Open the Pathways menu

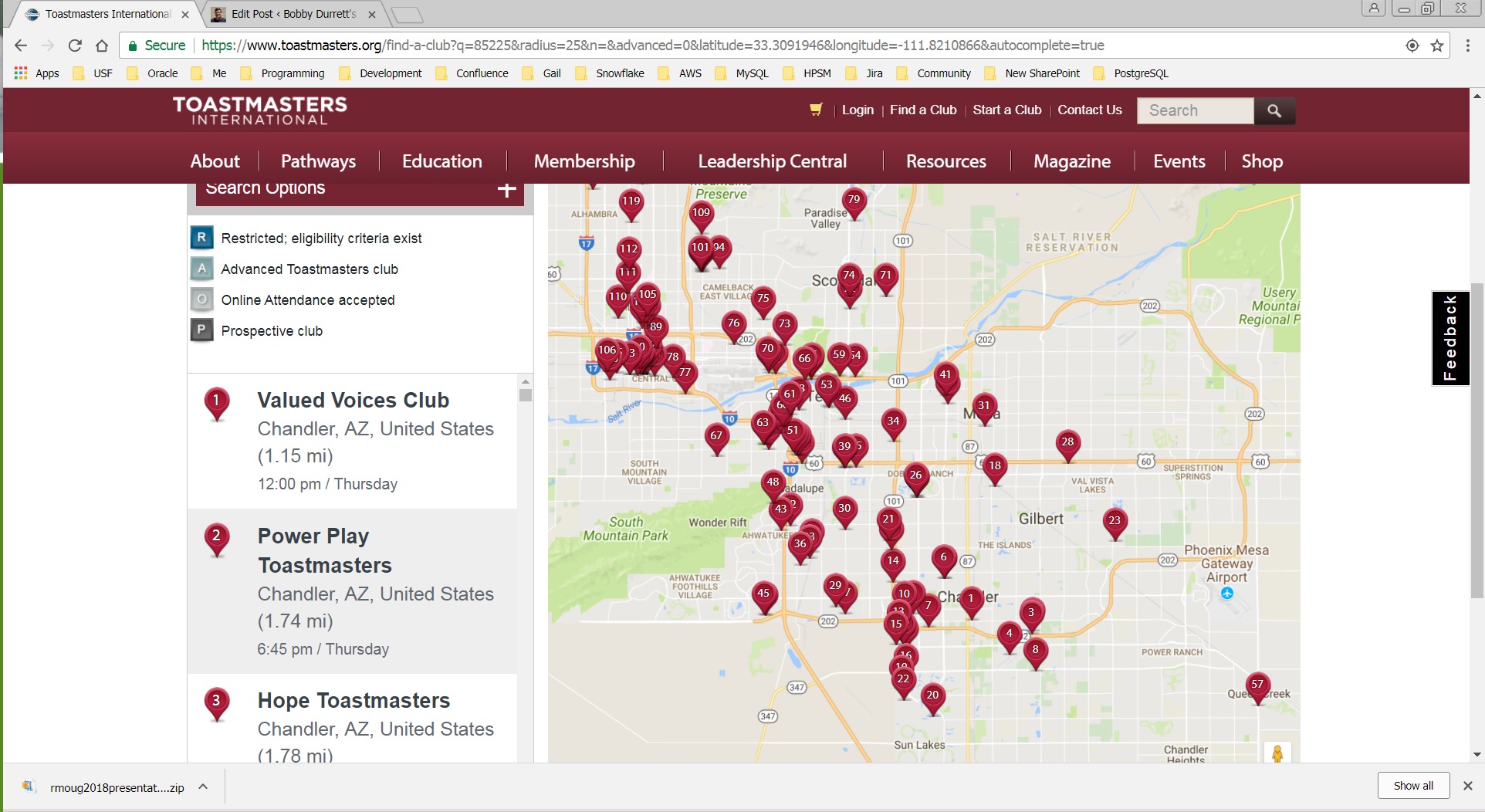(318, 161)
